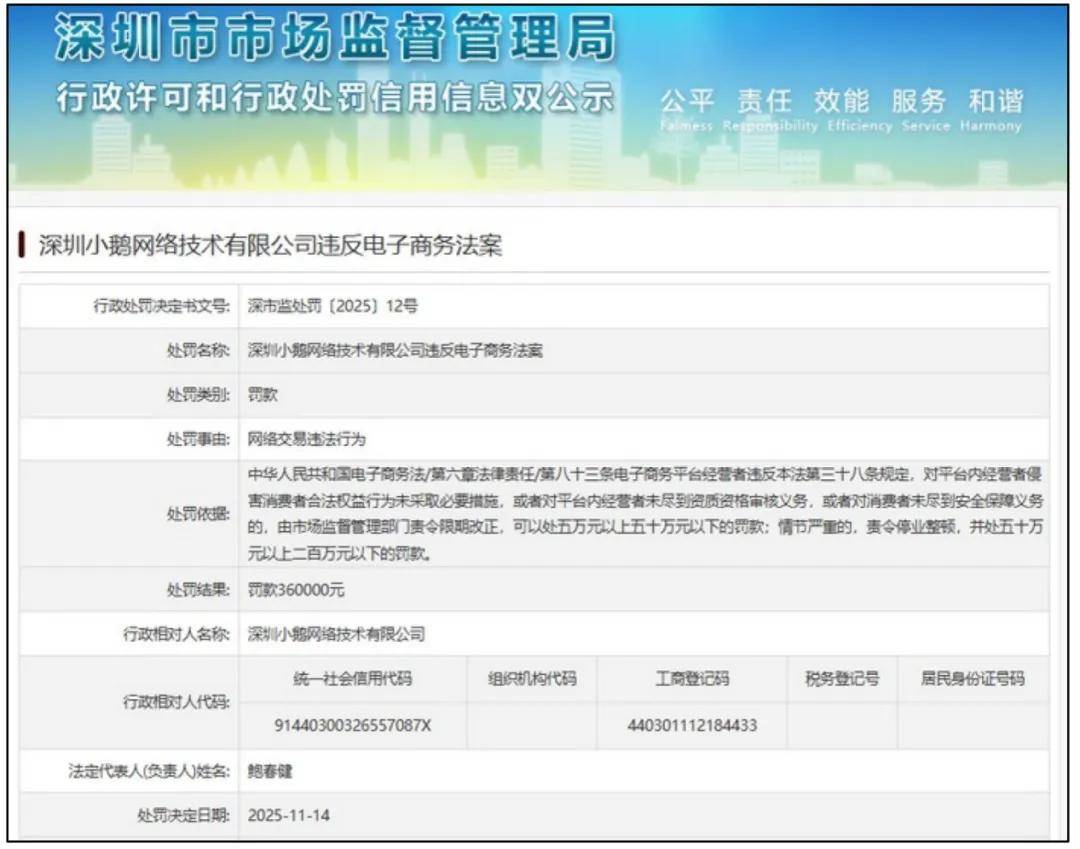Select the legal representative name 鲍春健
Screen dimensions: 1080x849
click(270, 771)
